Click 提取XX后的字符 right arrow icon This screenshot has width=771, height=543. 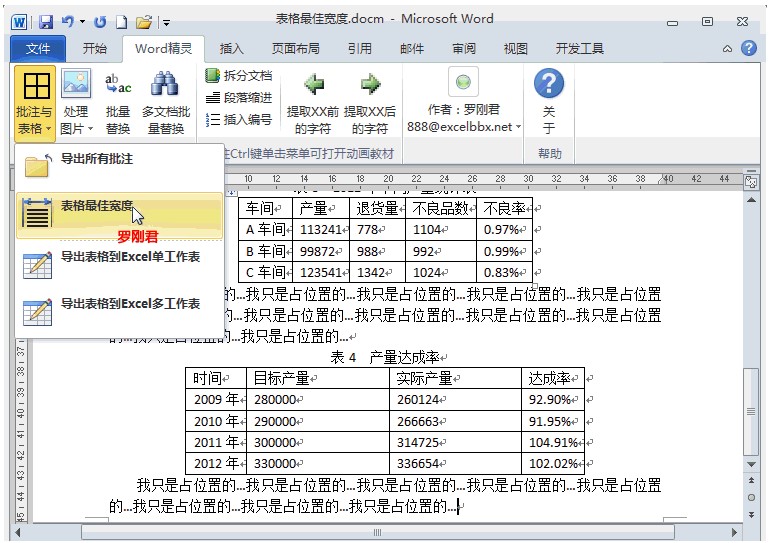(x=370, y=85)
